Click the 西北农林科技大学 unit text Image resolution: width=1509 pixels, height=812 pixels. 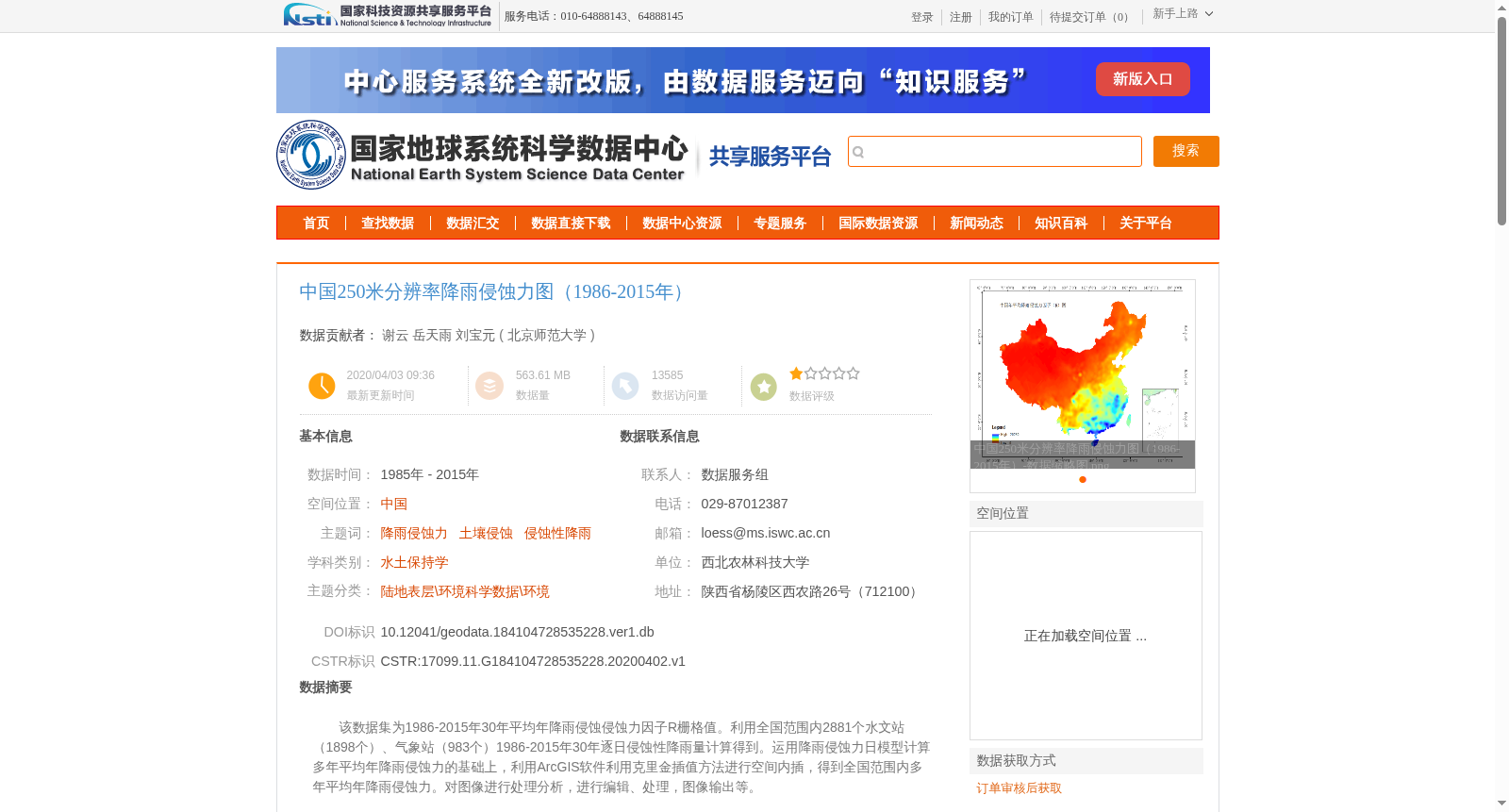755,562
